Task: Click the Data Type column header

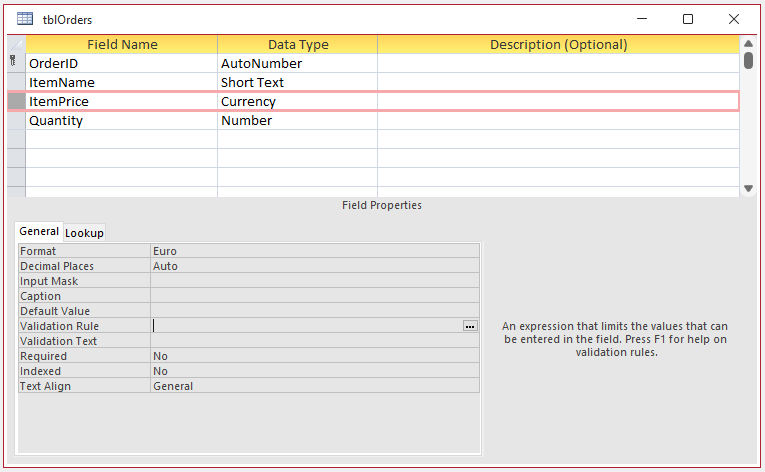Action: pyautogui.click(x=298, y=44)
